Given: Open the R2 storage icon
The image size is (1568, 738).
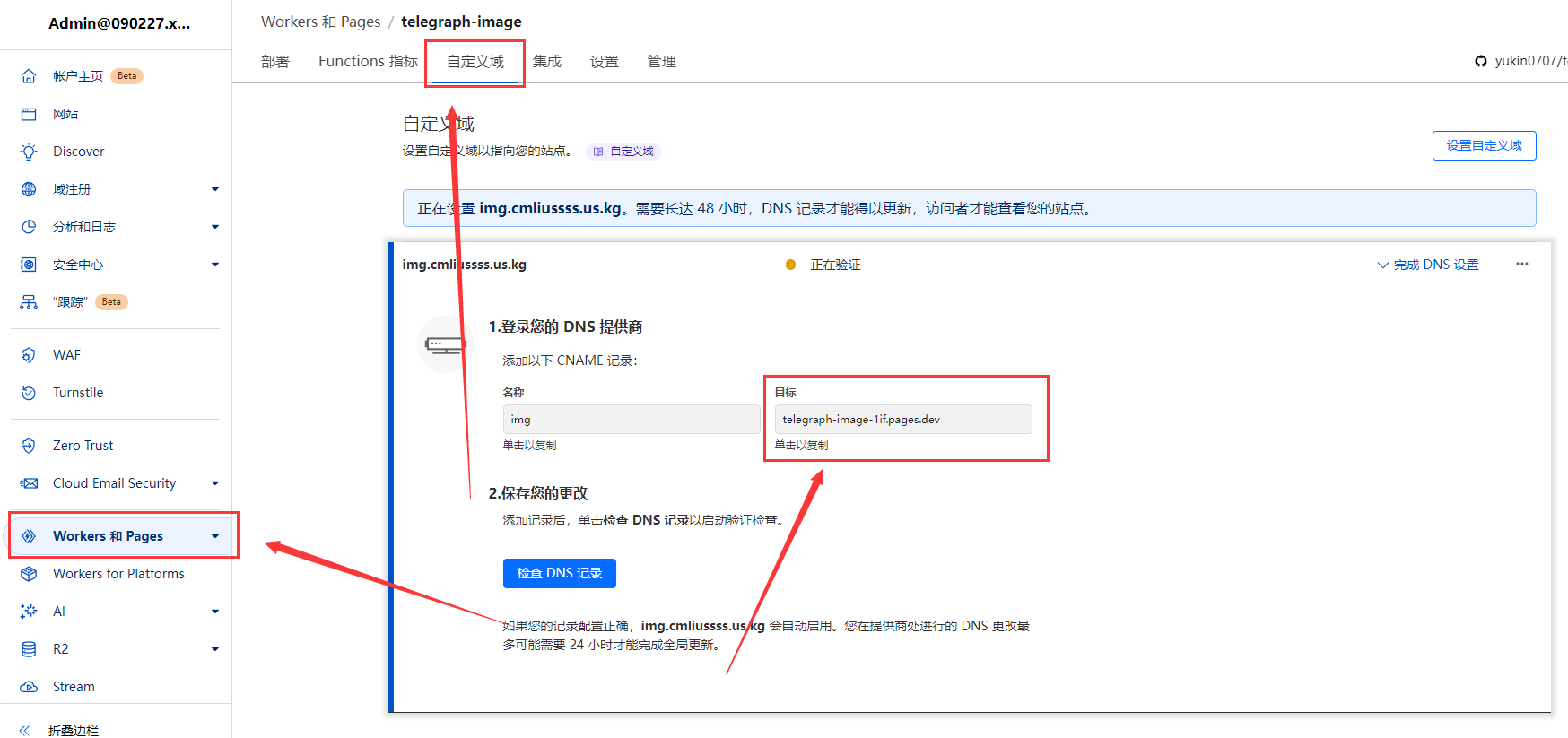Looking at the screenshot, I should click(29, 649).
